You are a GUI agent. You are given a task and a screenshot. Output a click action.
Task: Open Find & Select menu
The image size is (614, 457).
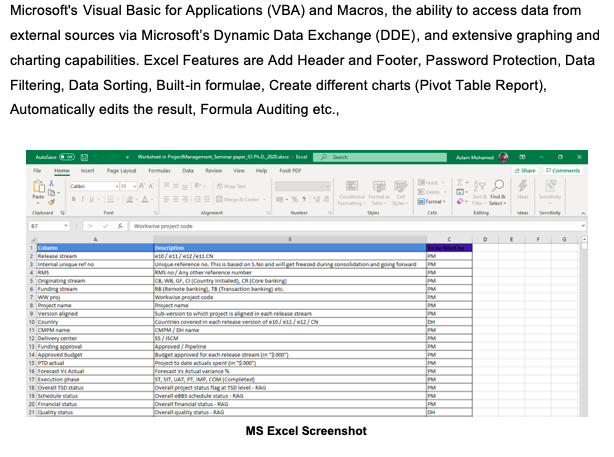point(498,193)
